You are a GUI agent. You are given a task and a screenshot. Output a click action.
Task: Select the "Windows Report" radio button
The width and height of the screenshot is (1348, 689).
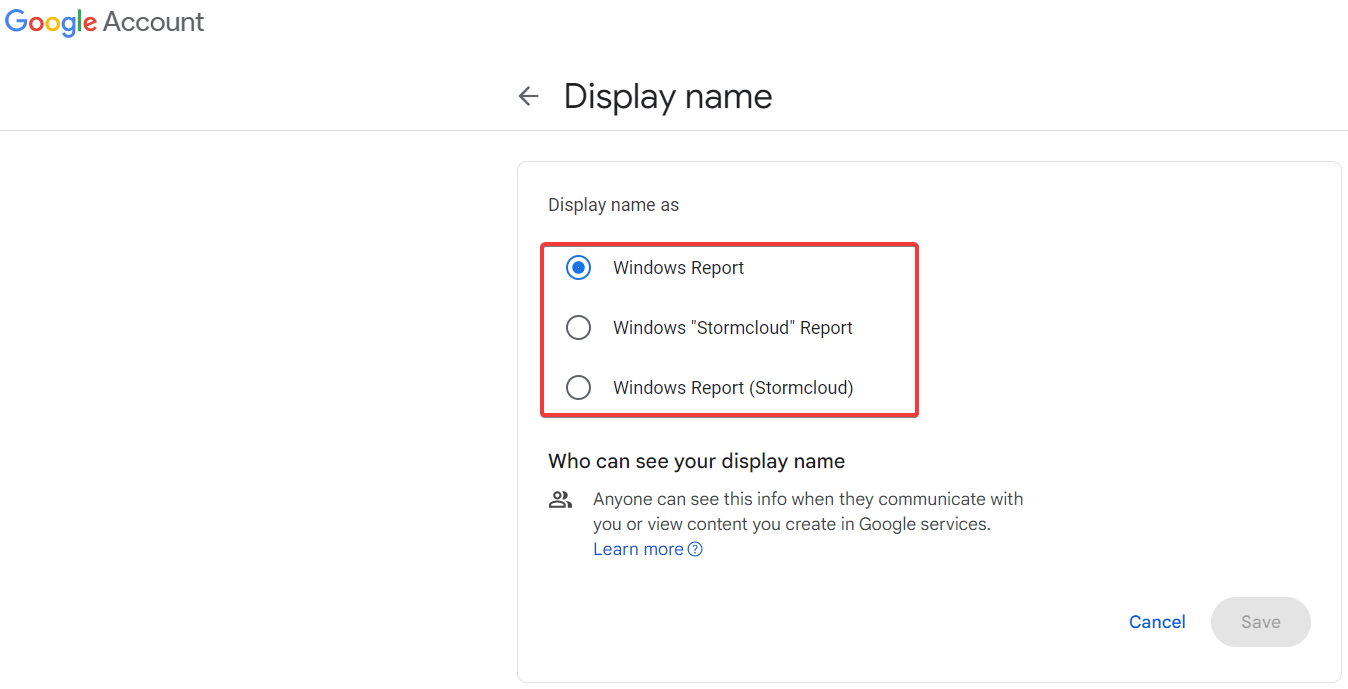pyautogui.click(x=578, y=268)
